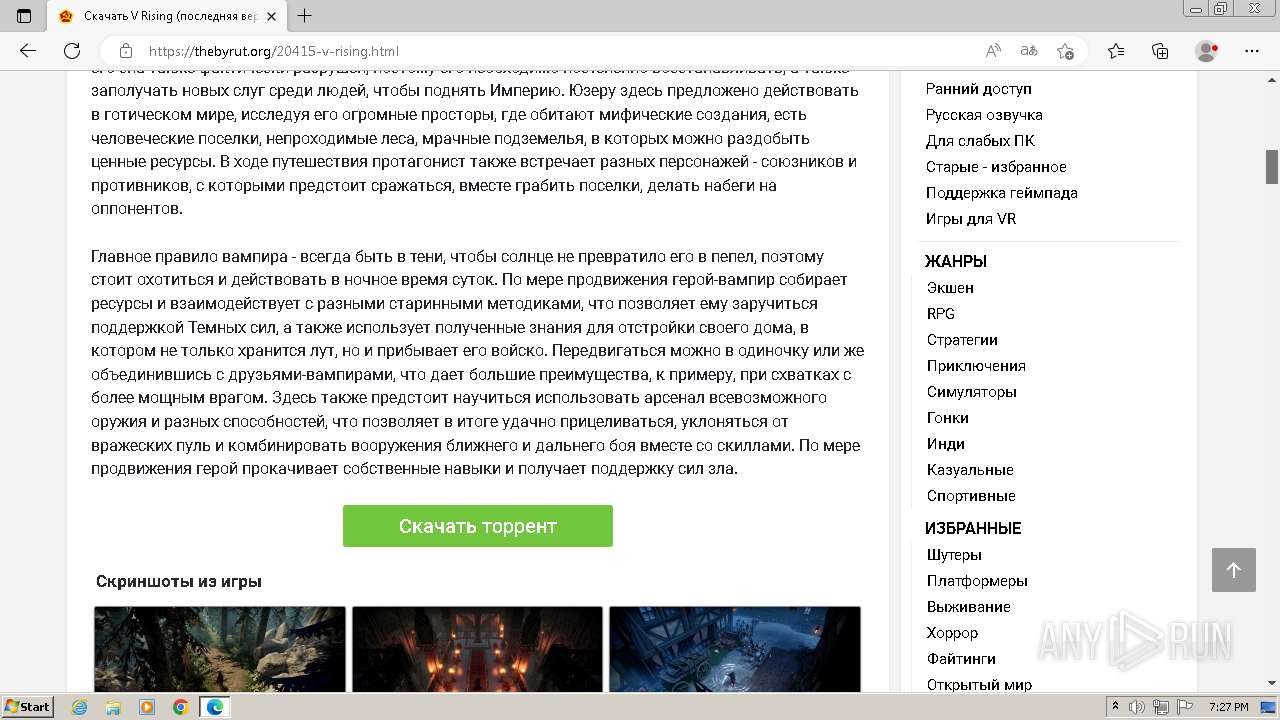Select the RPG genre link
Screen dimensions: 1280x720
coord(941,314)
